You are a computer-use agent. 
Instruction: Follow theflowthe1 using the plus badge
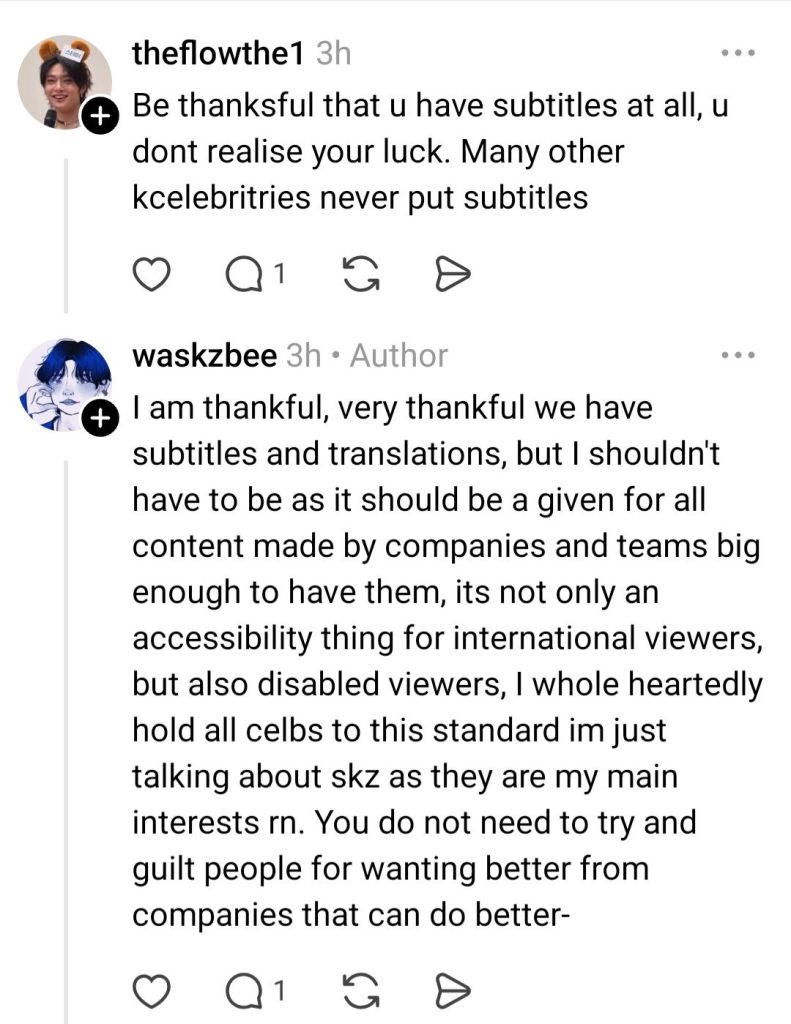coord(98,118)
